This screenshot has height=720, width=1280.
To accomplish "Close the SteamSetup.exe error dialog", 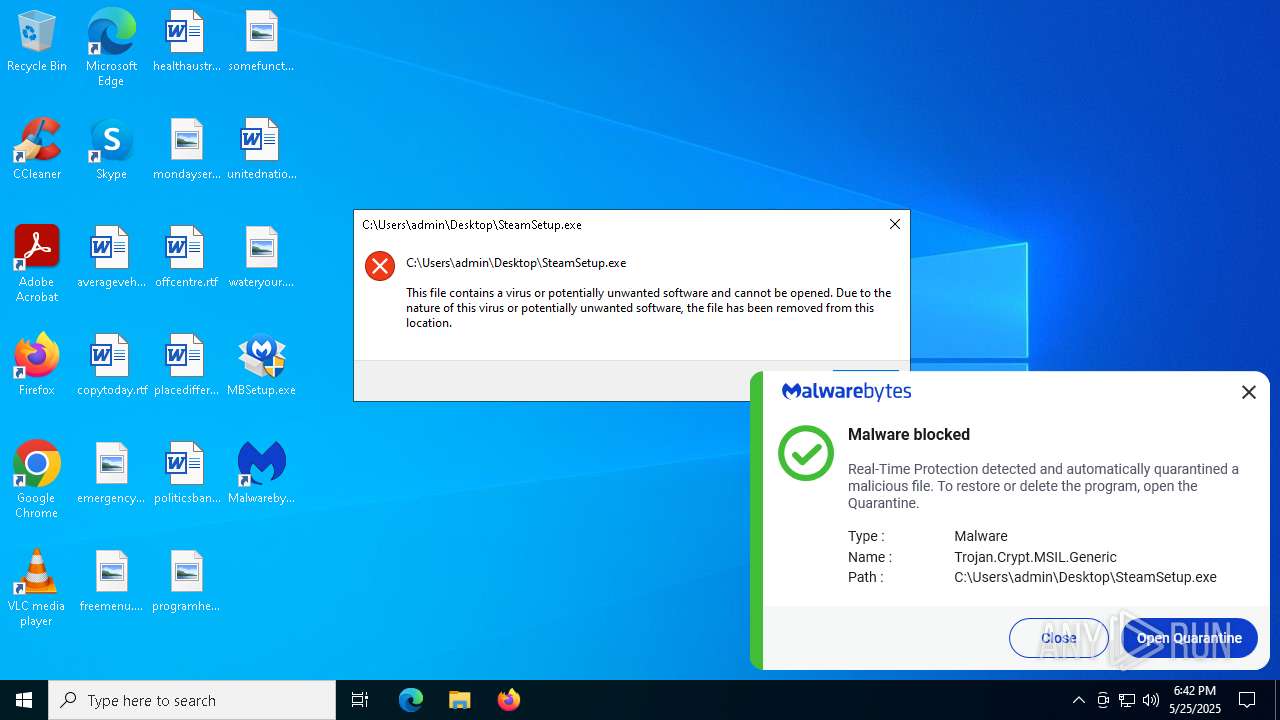I will coord(895,225).
